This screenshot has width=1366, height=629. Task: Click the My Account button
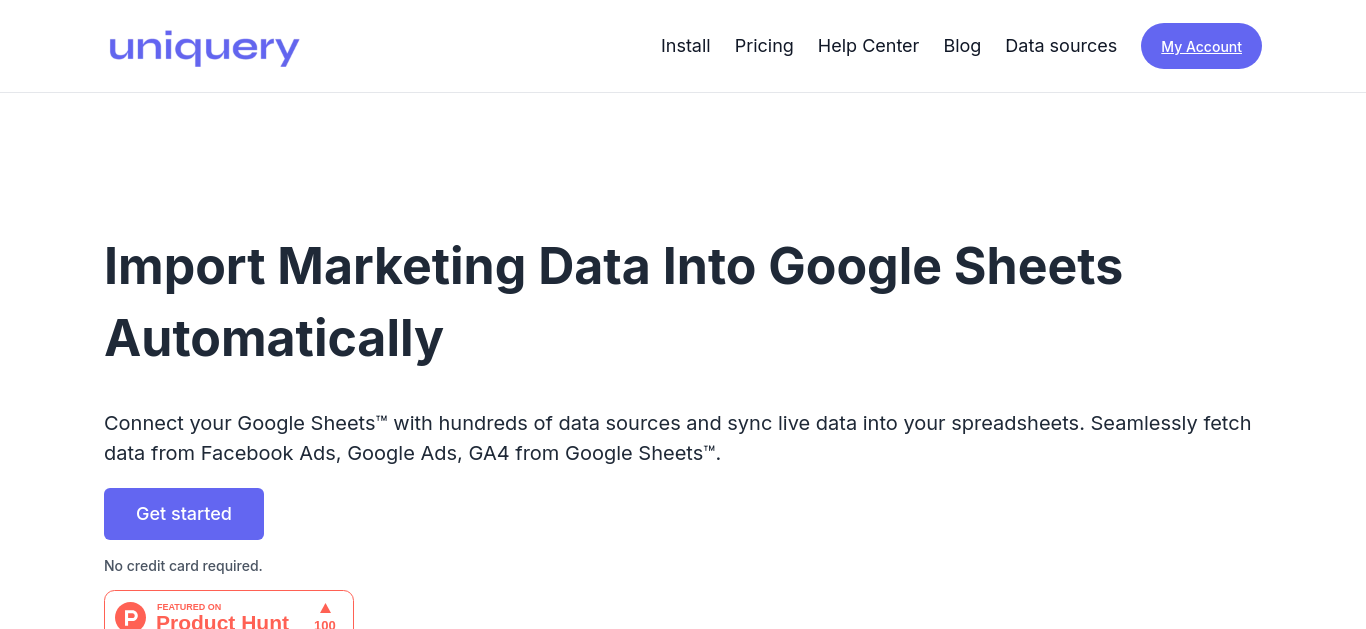[1201, 46]
